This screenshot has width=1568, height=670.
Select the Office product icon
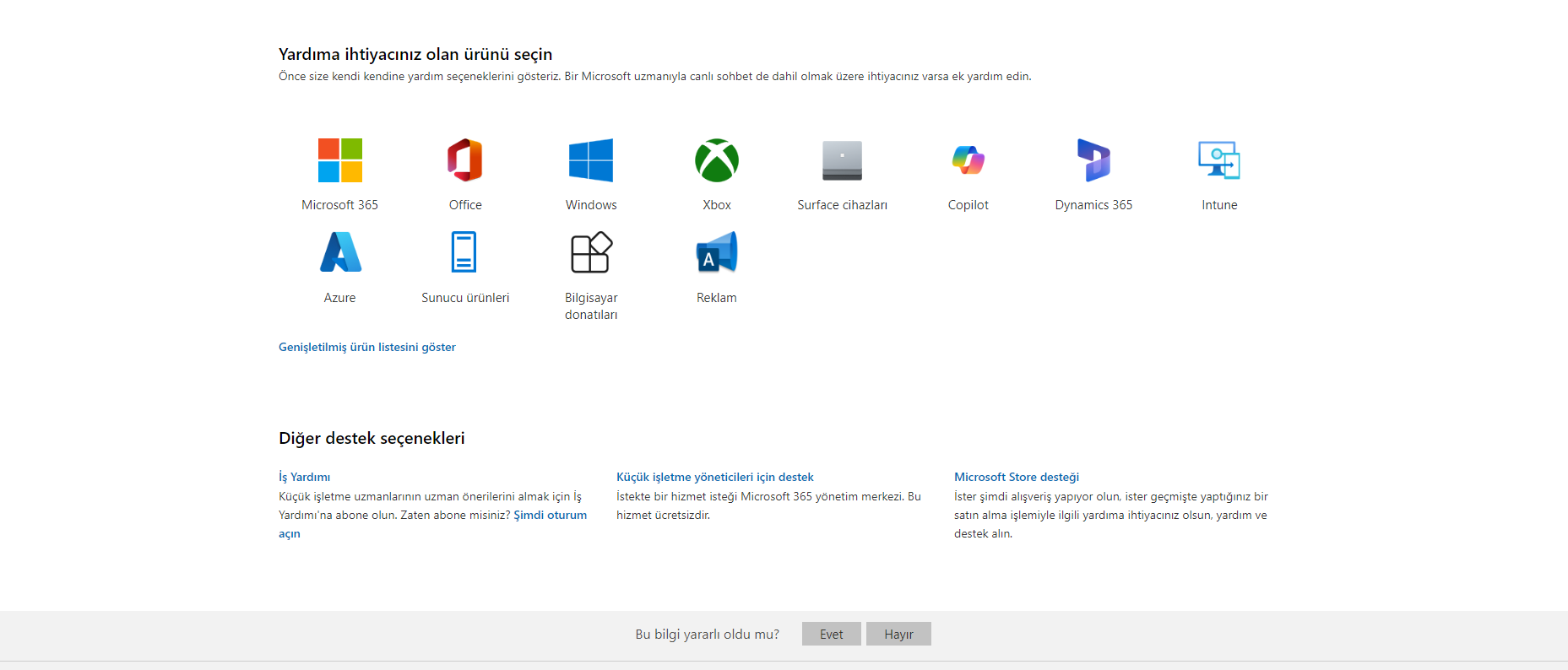pos(465,160)
